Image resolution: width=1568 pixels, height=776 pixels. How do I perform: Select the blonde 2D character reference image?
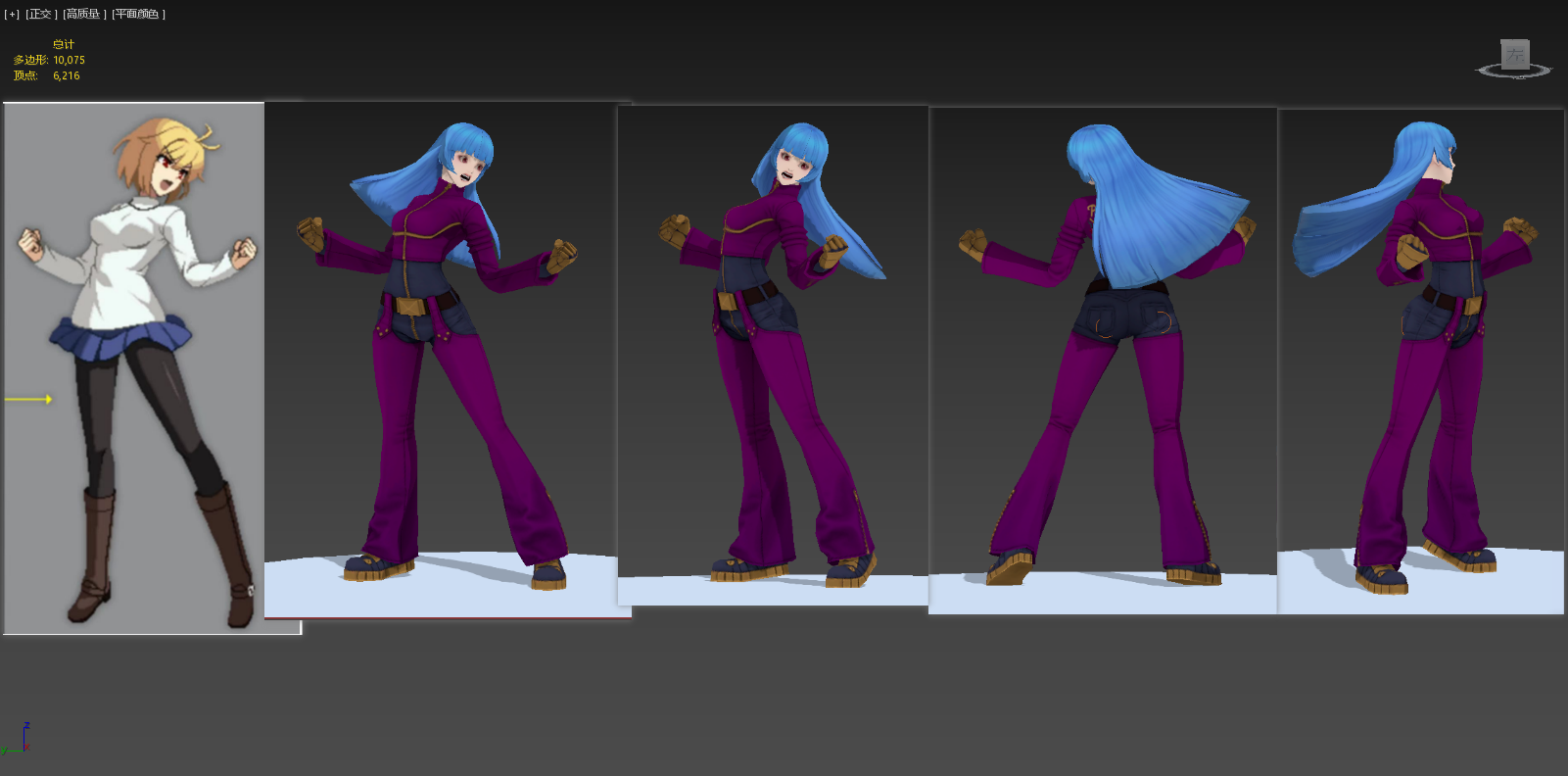click(x=134, y=368)
